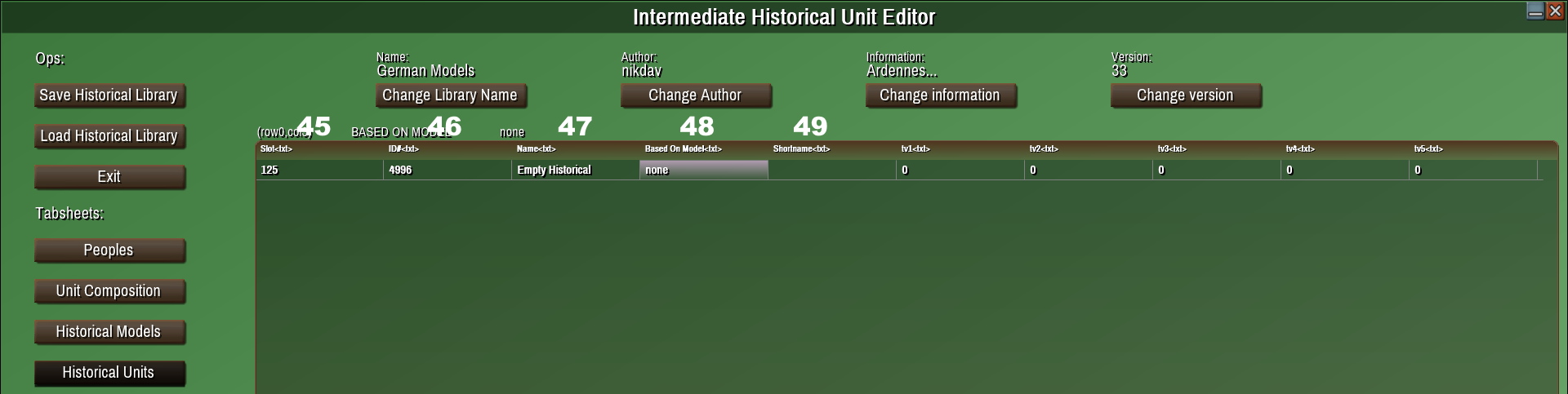Select the tv1 cell value
The width and height of the screenshot is (1568, 394).
(x=960, y=170)
